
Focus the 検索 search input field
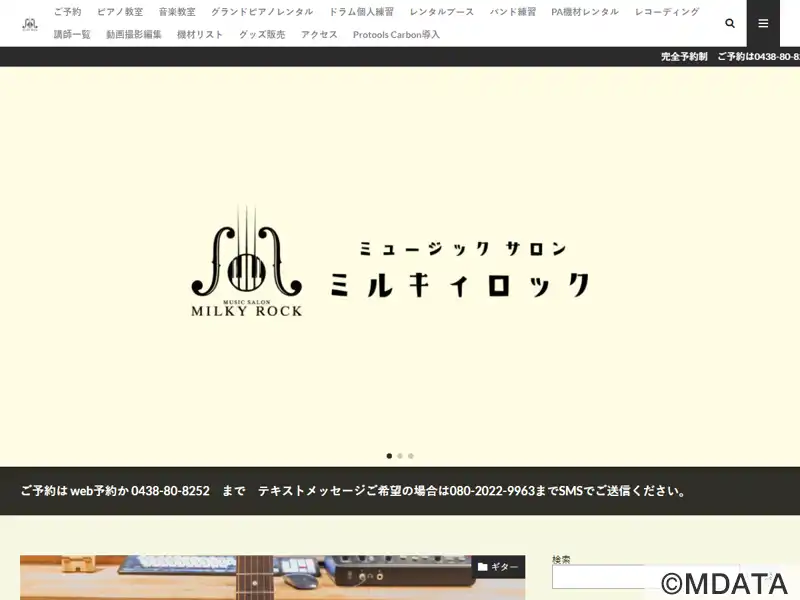pos(645,577)
